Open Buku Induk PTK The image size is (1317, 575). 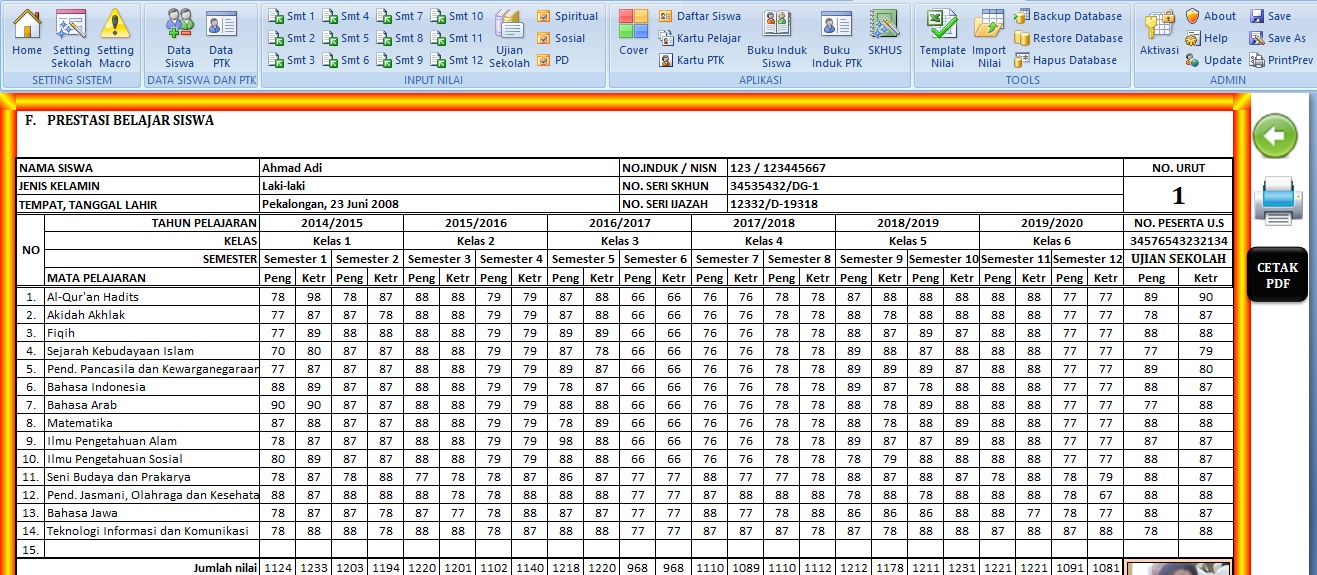836,38
